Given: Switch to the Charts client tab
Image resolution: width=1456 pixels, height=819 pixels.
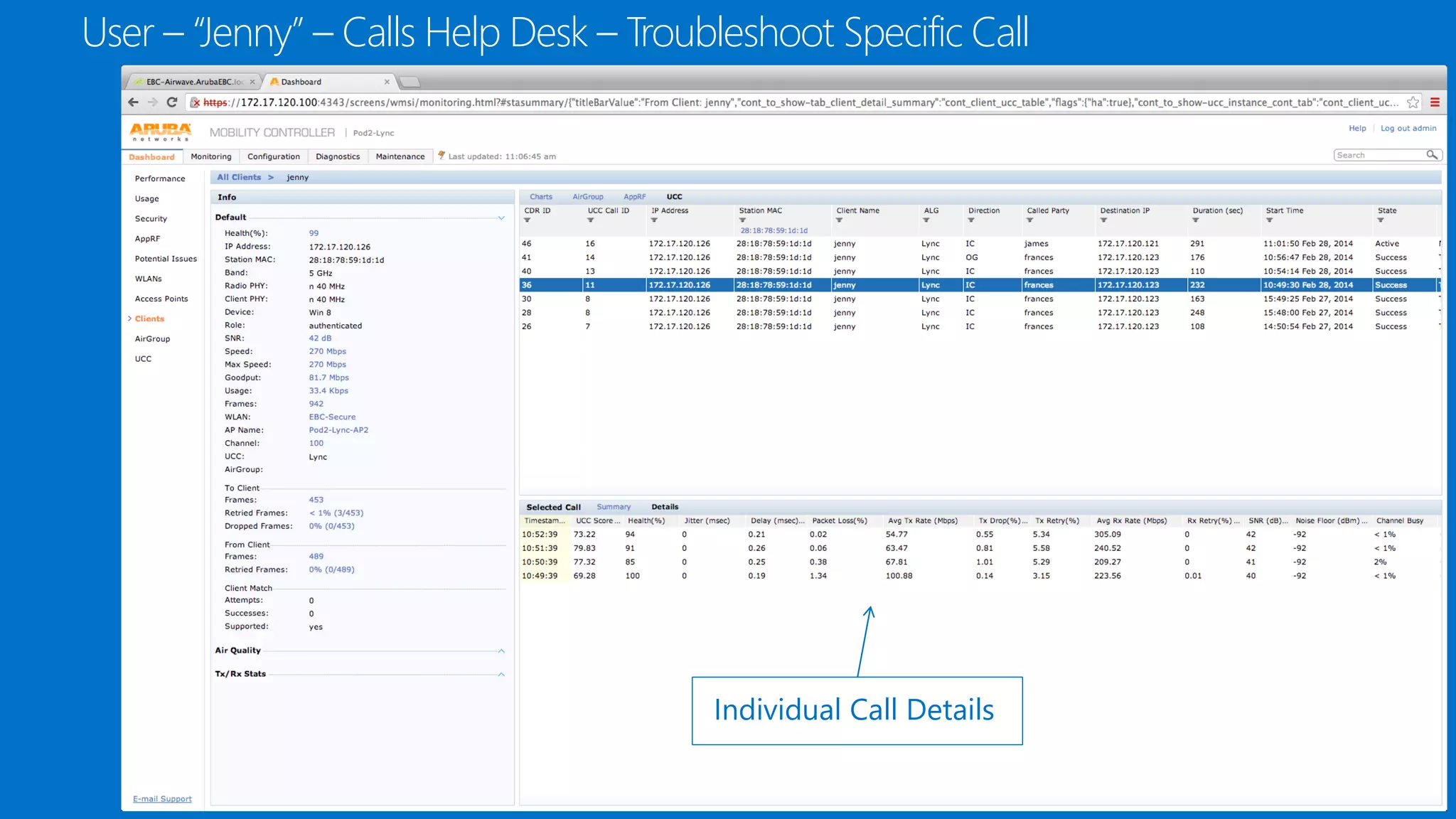Looking at the screenshot, I should (540, 197).
